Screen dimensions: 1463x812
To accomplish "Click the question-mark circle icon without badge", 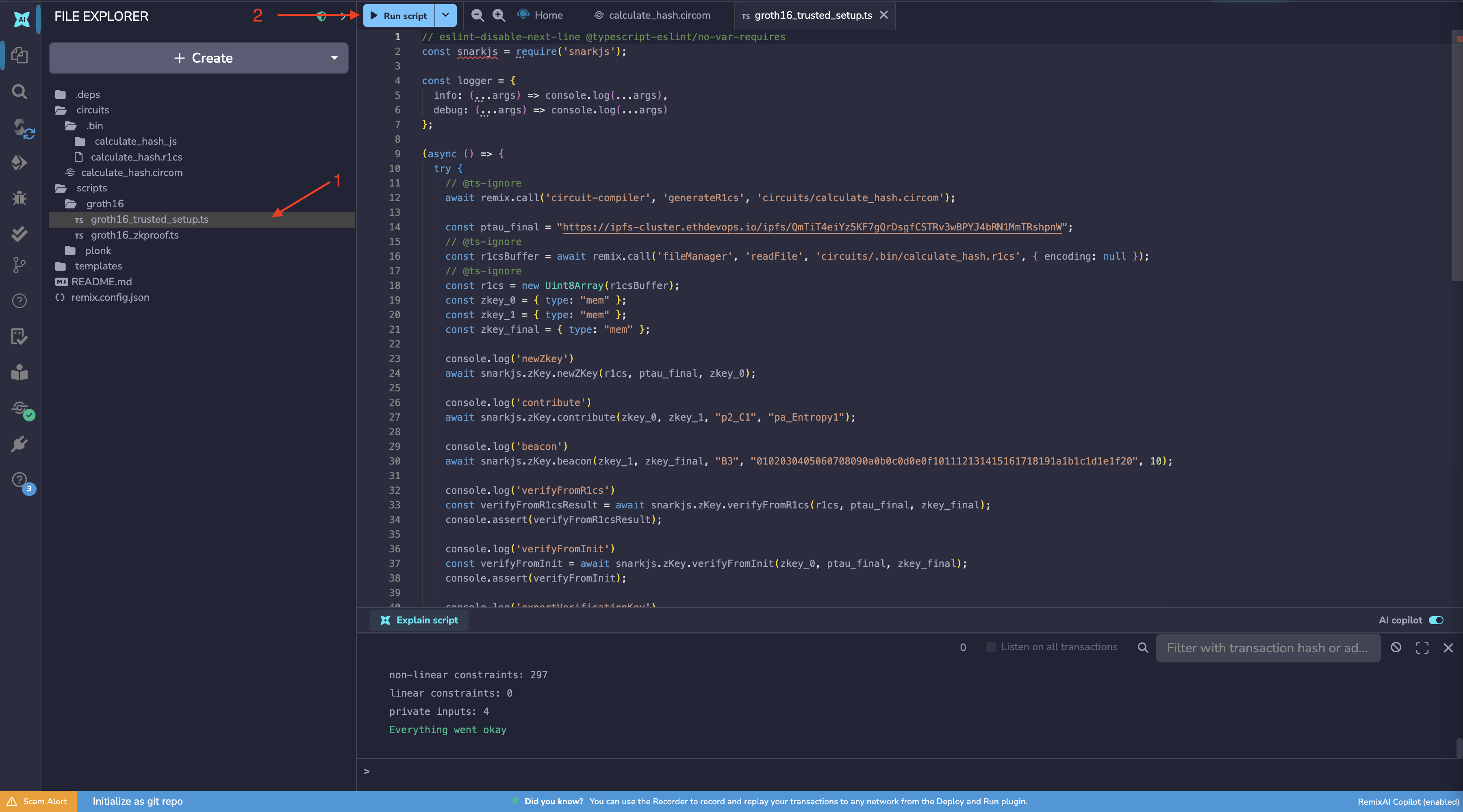I will point(20,300).
